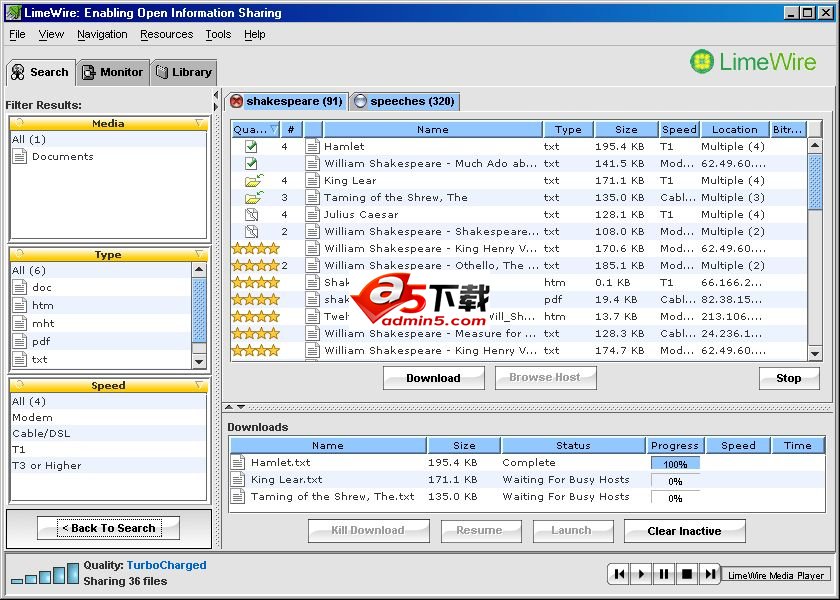The width and height of the screenshot is (840, 600).
Task: Click the play button in media player
Action: pos(642,574)
